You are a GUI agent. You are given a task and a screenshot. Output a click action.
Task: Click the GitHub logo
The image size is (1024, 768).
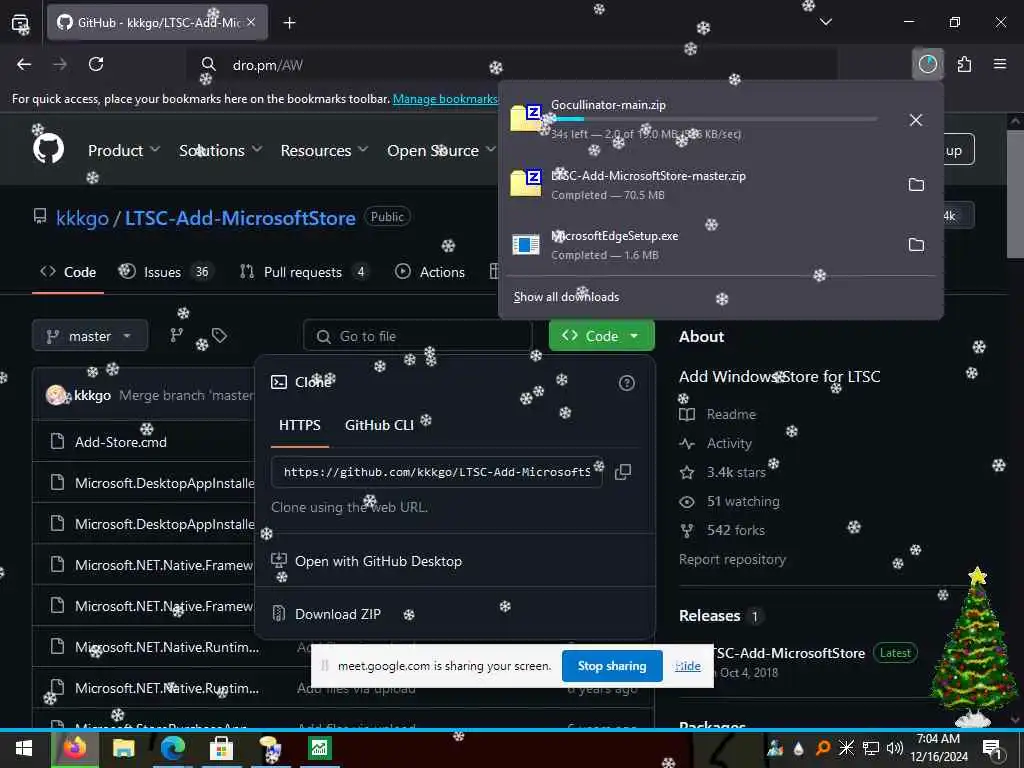click(x=48, y=149)
